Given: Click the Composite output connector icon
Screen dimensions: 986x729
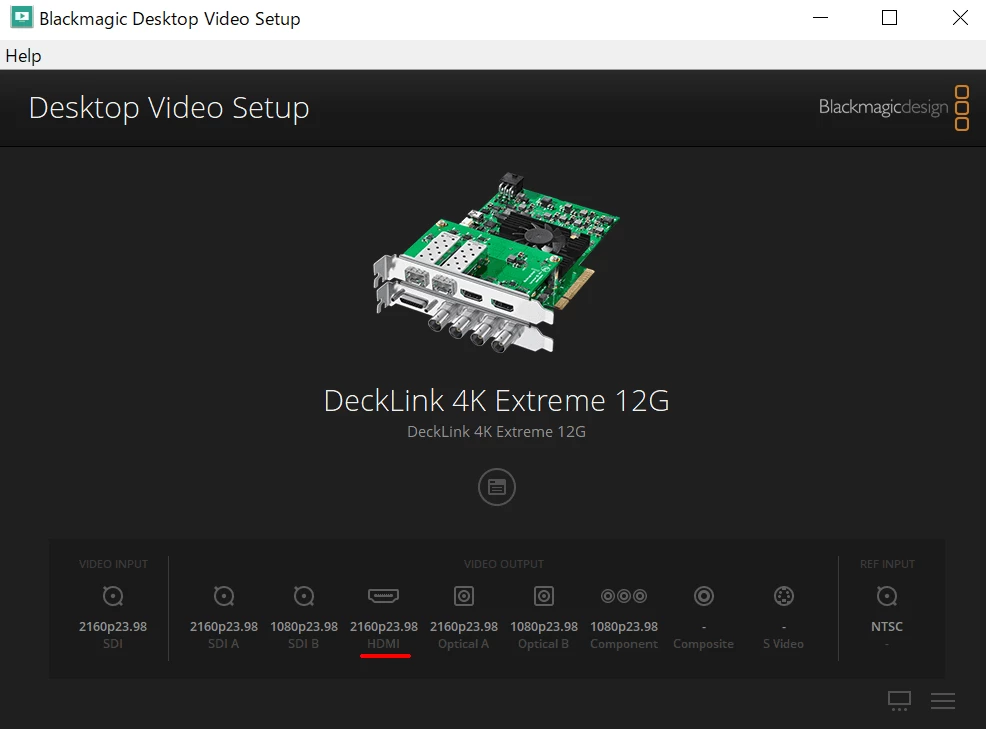Looking at the screenshot, I should (x=704, y=596).
